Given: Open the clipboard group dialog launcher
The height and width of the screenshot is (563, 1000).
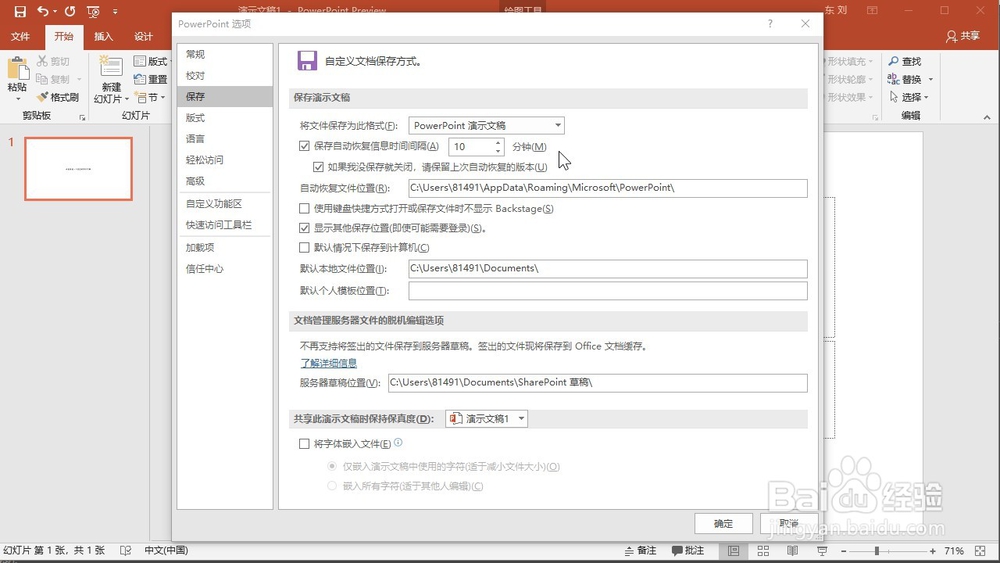Looking at the screenshot, I should click(x=82, y=117).
